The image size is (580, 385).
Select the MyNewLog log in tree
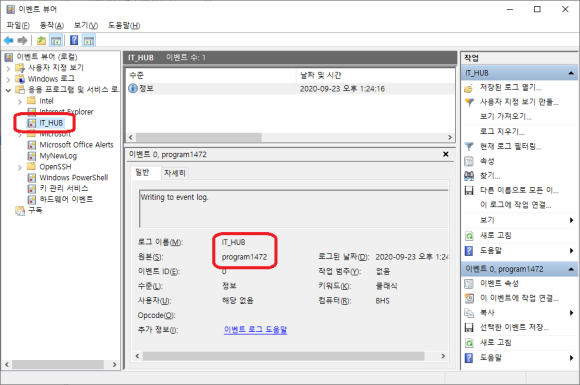(x=58, y=156)
